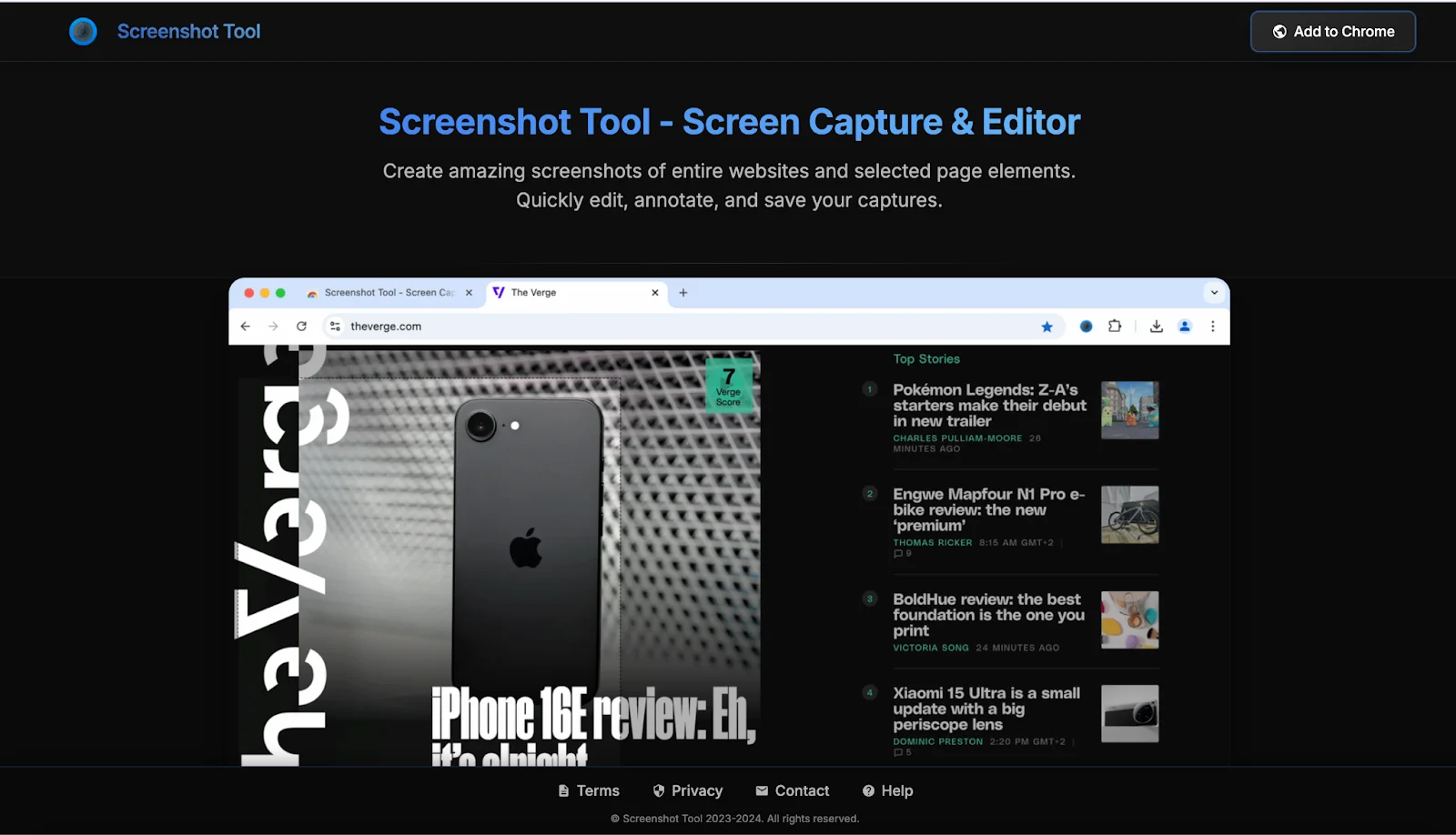1456x835 pixels.
Task: Click the green macOS fullscreen dot
Action: [280, 293]
